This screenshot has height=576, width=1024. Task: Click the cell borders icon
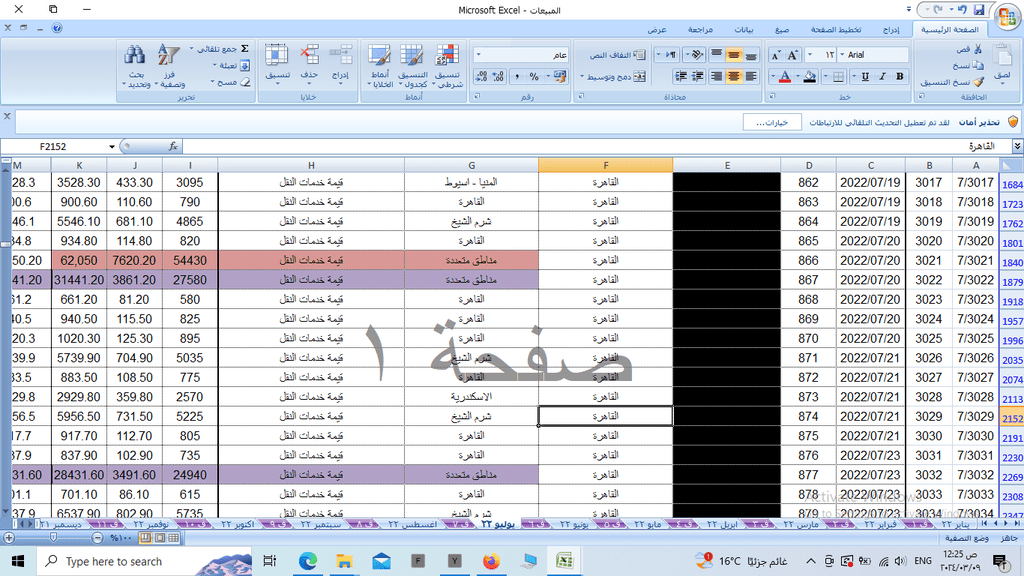[x=838, y=76]
